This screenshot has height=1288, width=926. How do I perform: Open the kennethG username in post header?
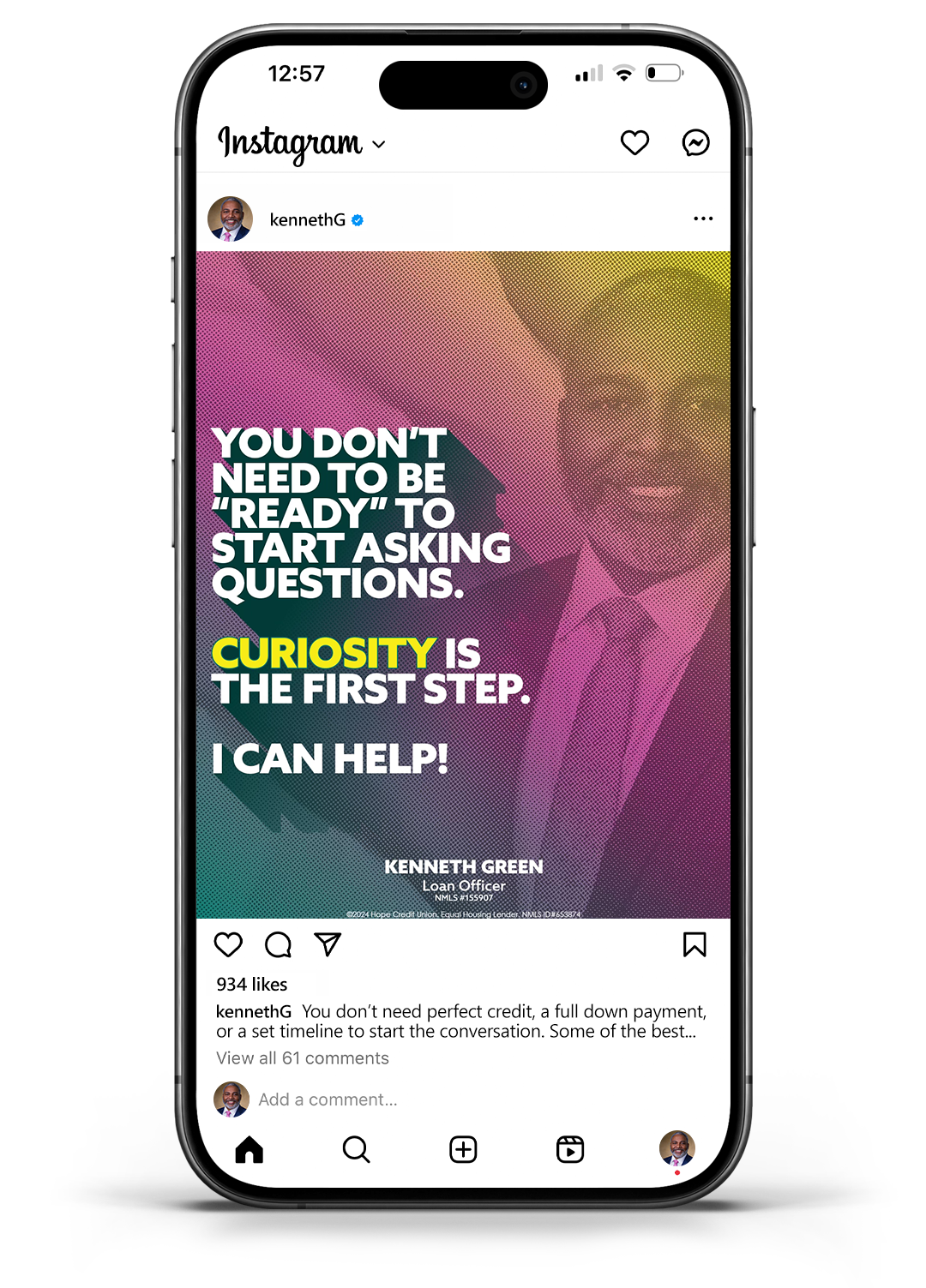click(308, 220)
